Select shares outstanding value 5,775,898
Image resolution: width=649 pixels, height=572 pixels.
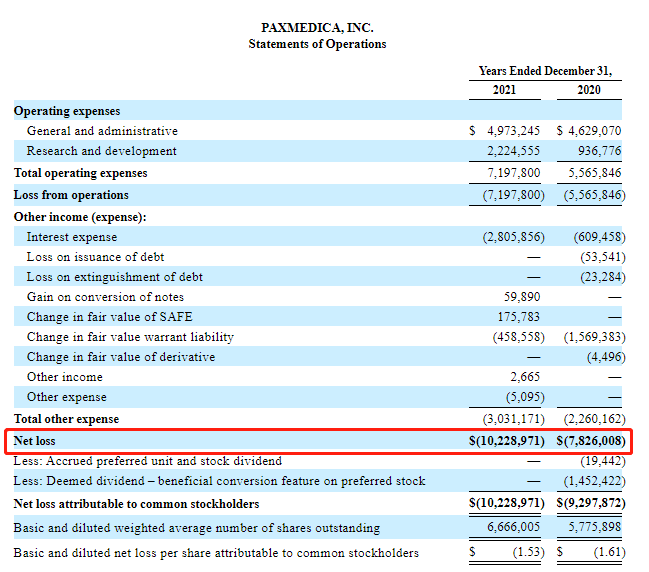594,527
